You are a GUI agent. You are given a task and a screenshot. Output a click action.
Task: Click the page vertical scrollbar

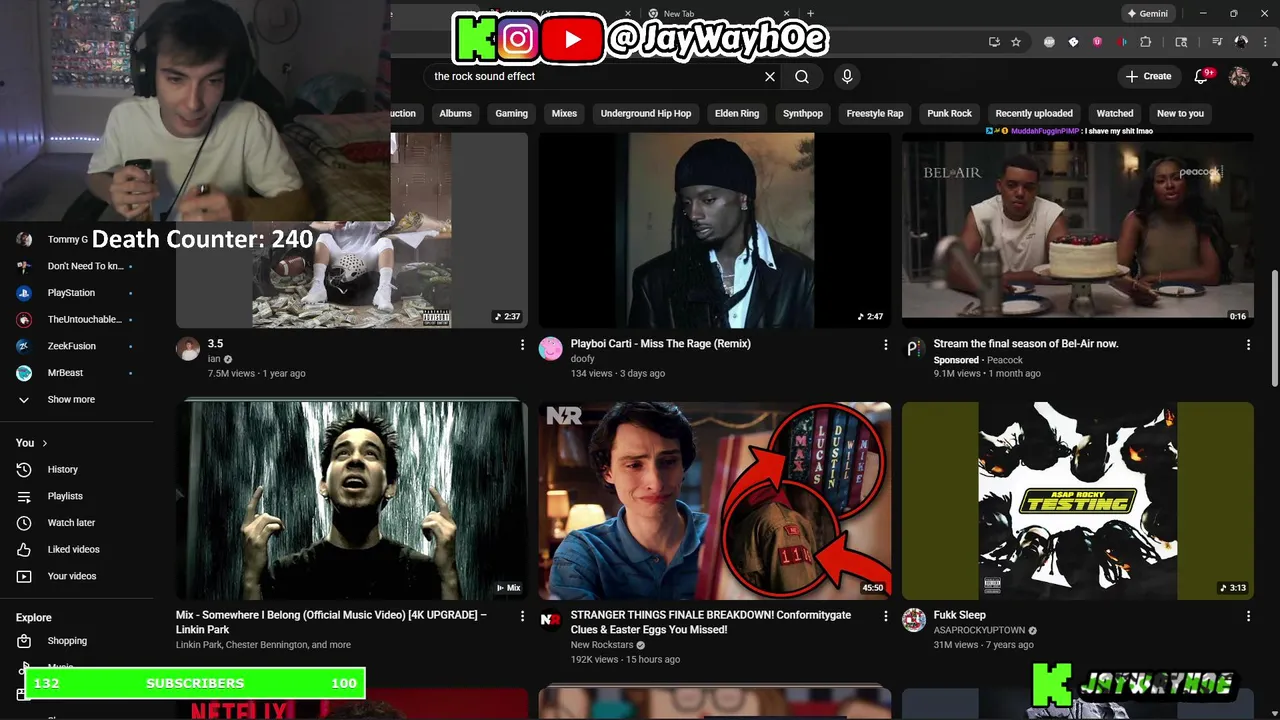[x=1274, y=326]
